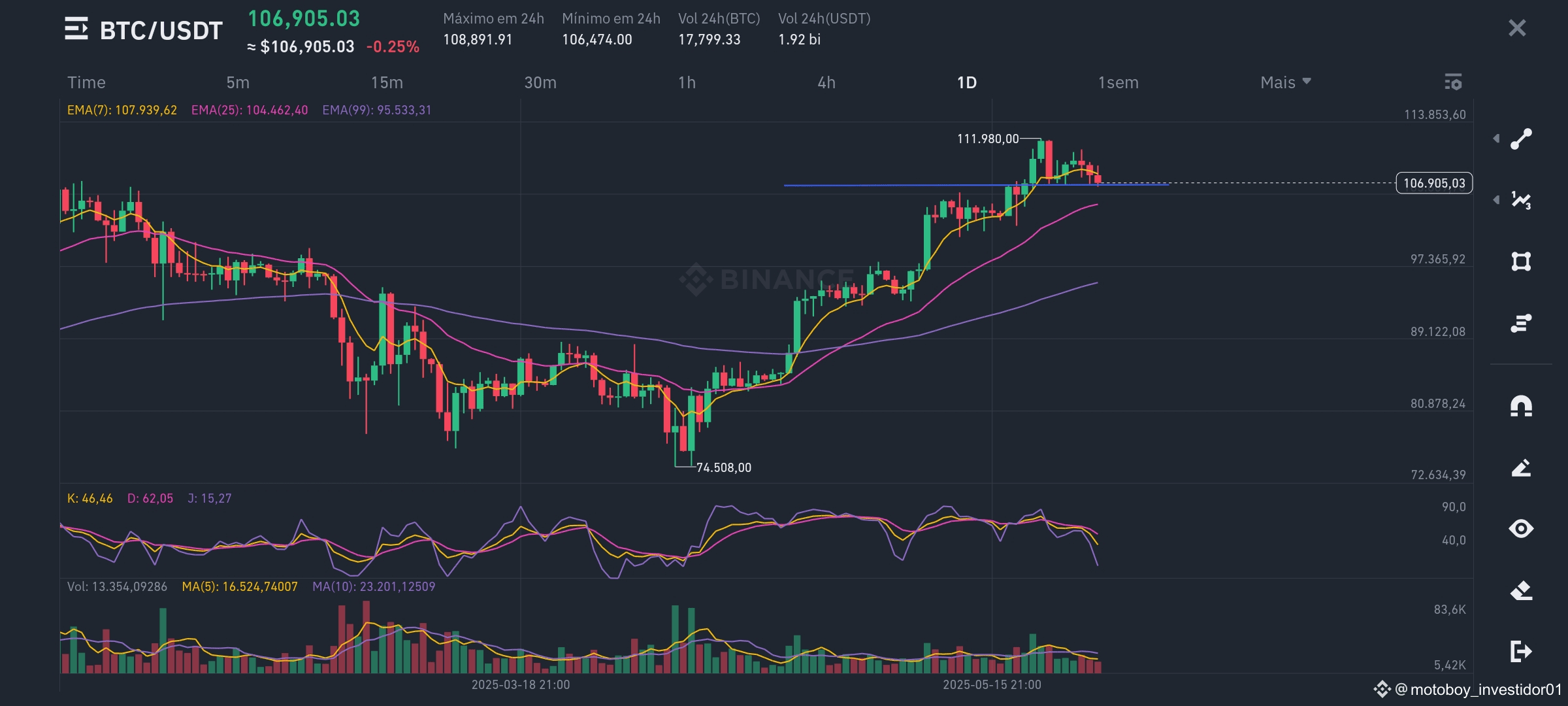Switch to the 15m timeframe

387,82
